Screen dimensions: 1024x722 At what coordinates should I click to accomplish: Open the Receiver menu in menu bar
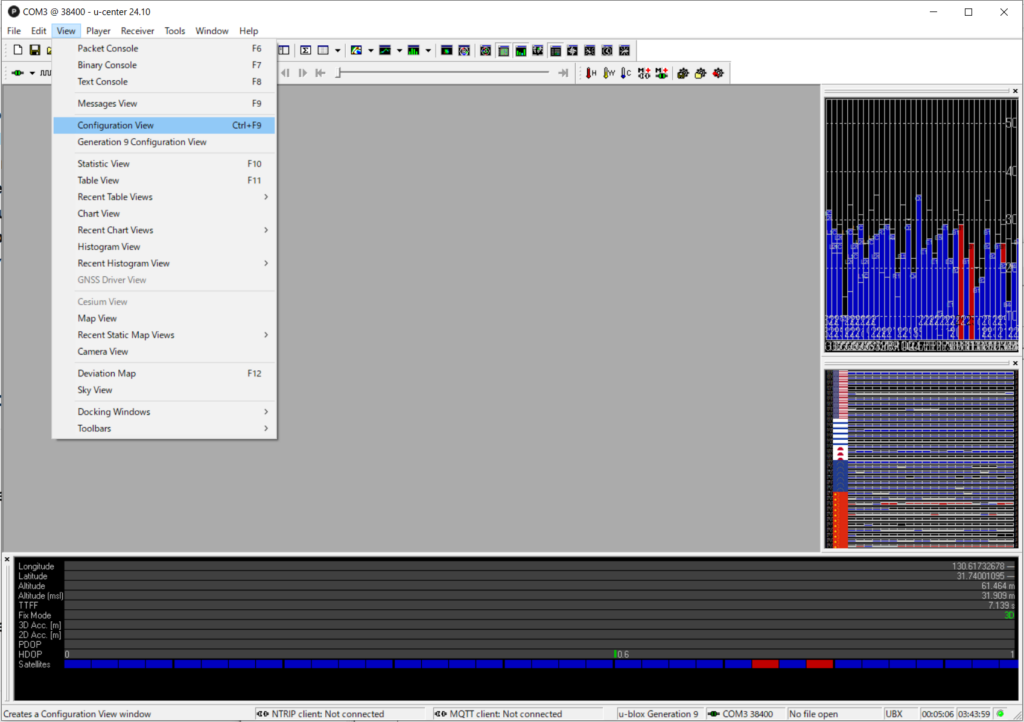pyautogui.click(x=137, y=31)
